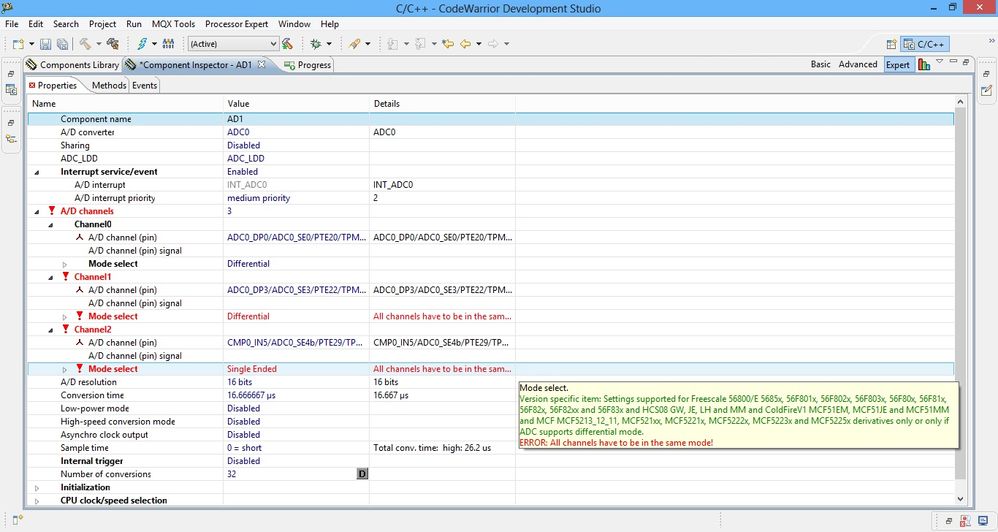Click the colored bar chart icon by Expert
This screenshot has width=998, height=532.
click(924, 64)
